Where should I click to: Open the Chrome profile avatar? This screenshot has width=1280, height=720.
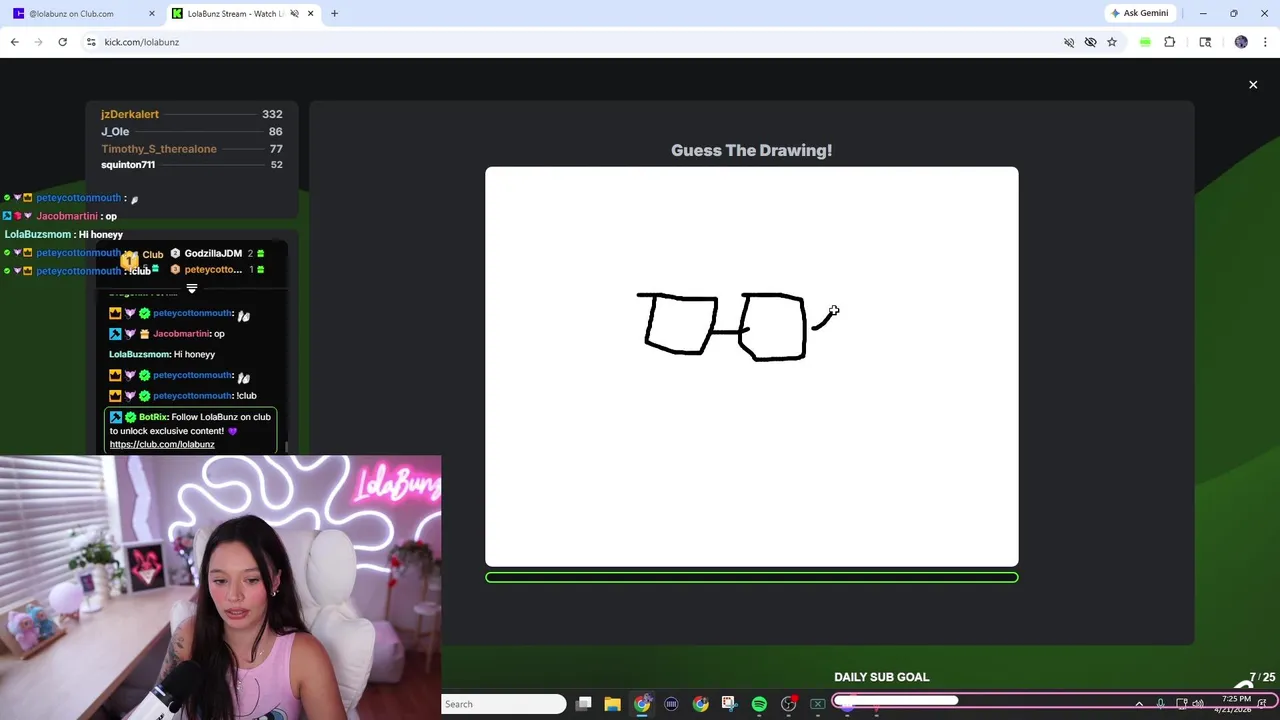tap(1241, 42)
